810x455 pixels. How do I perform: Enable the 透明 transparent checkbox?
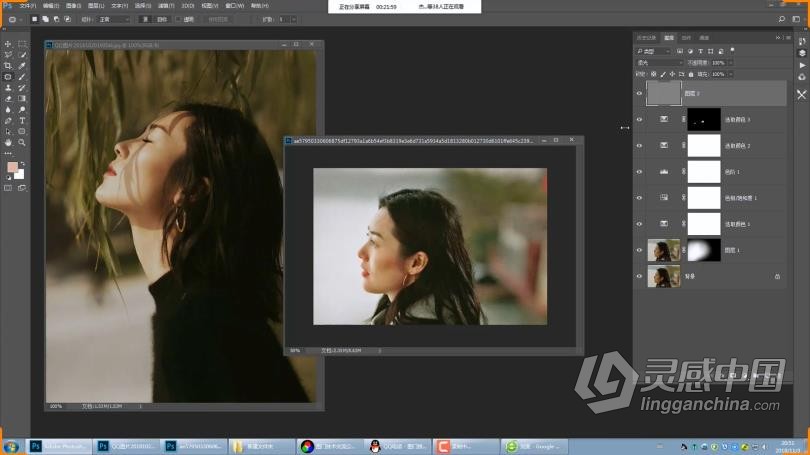point(178,19)
